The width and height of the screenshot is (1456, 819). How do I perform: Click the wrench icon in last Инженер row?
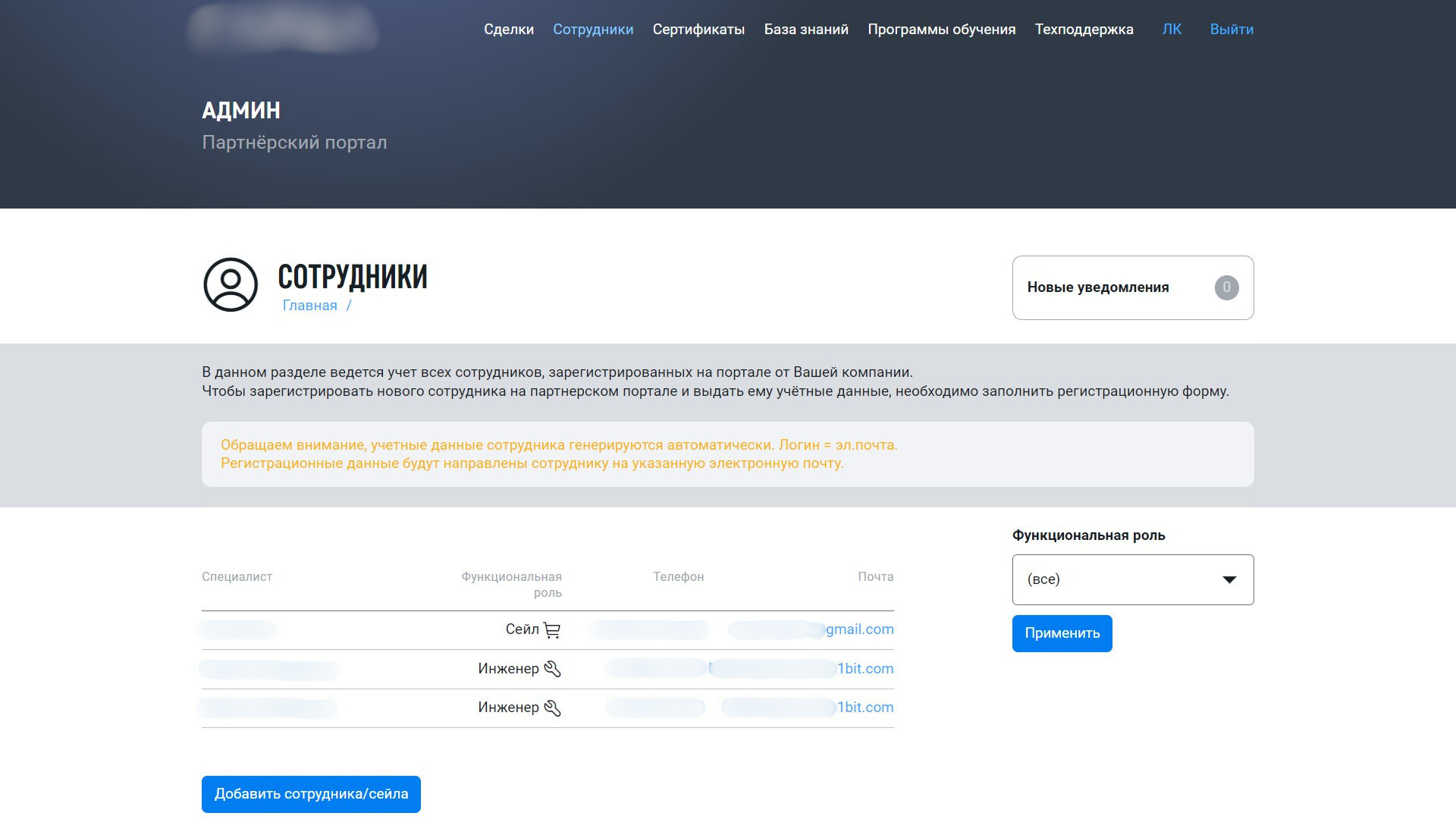coord(552,708)
